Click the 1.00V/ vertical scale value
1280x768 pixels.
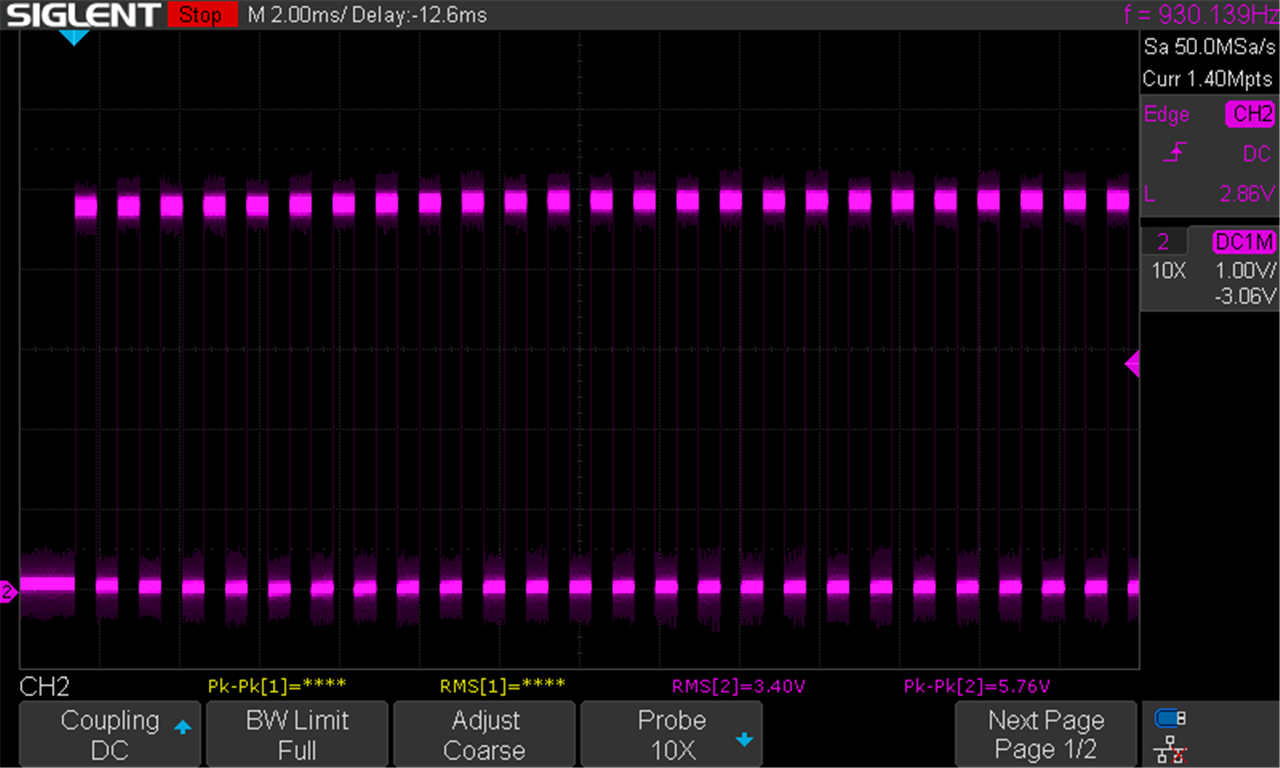1245,271
